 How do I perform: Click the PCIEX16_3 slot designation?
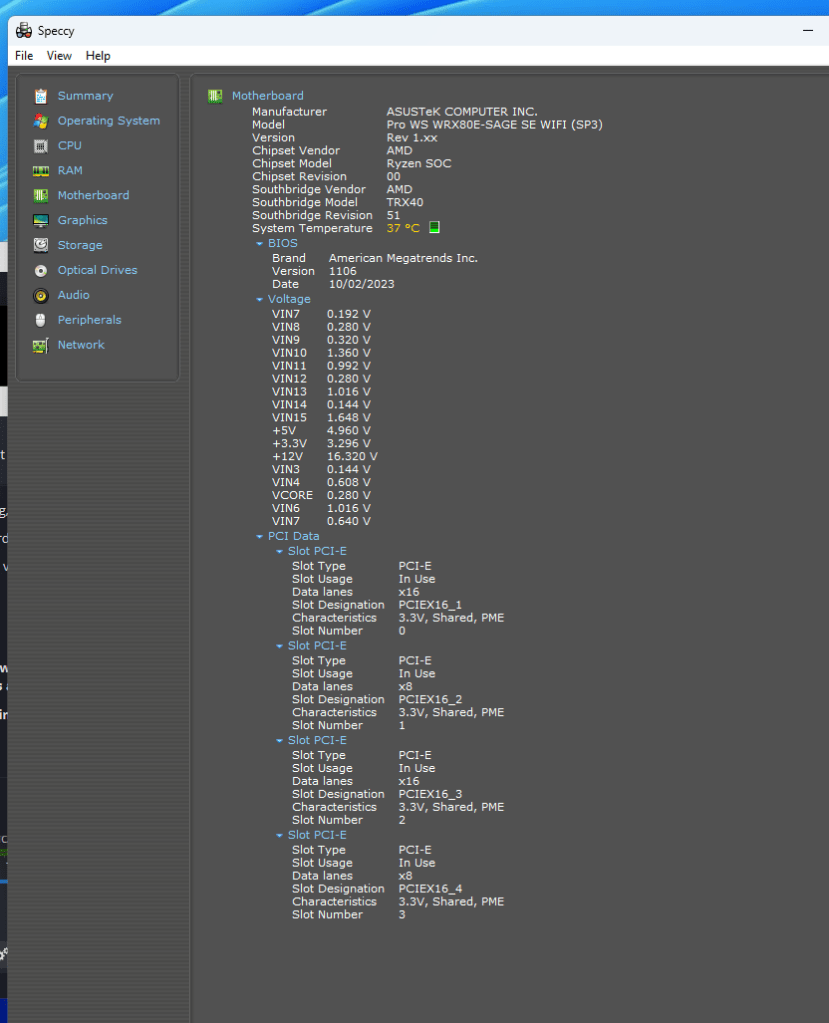430,794
